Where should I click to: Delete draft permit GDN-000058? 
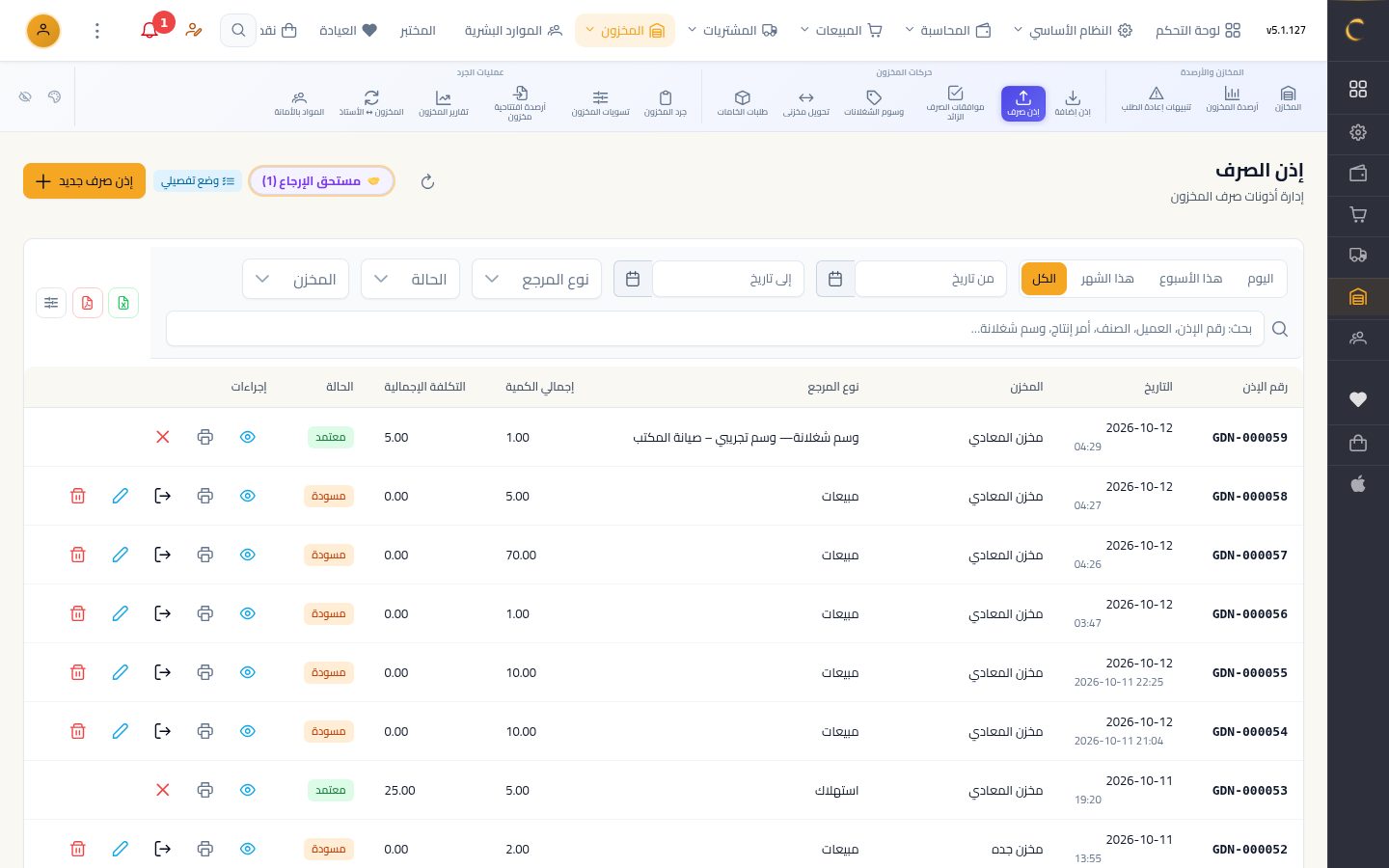pyautogui.click(x=78, y=496)
